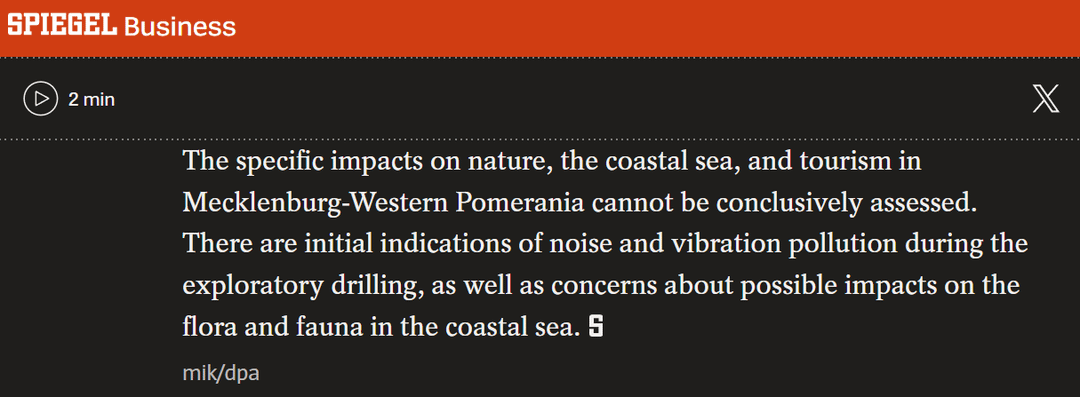Click the '2 min' audio duration label
The height and width of the screenshot is (397, 1080).
click(x=92, y=99)
